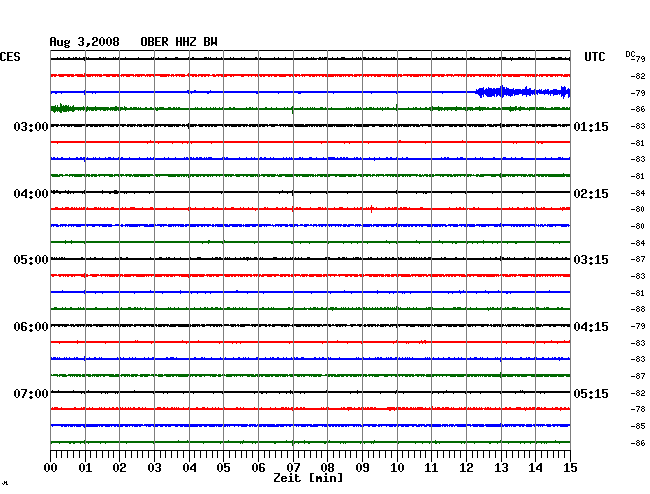Viewport: 650px width, 494px height.
Task: Click the x-axis minute tick label "10"
Action: point(397,468)
